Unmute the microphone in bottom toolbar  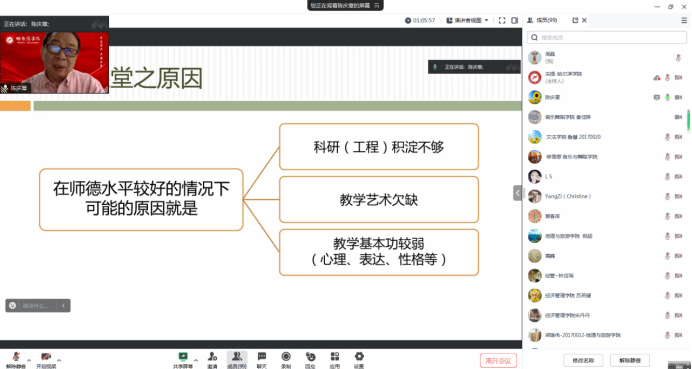pos(16,359)
